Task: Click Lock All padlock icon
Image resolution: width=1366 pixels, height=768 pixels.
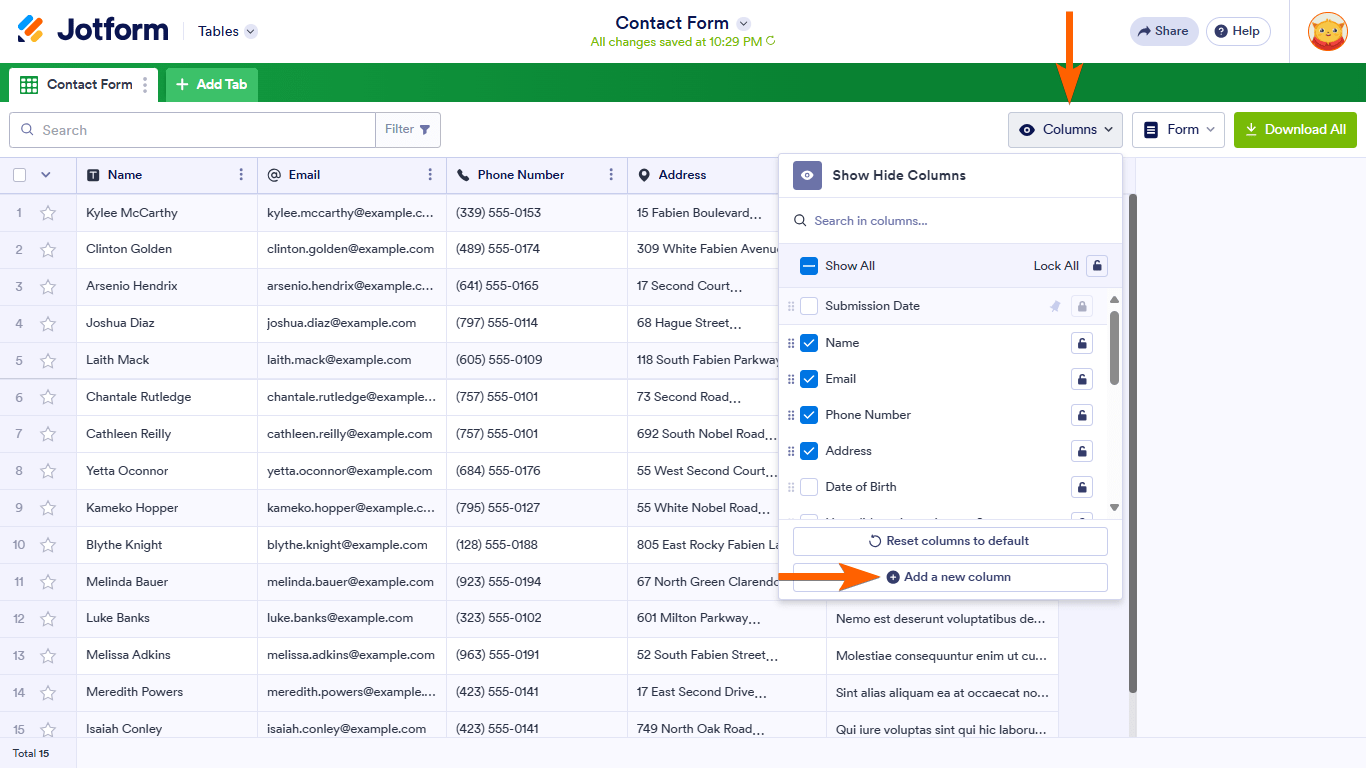Action: pyautogui.click(x=1097, y=266)
